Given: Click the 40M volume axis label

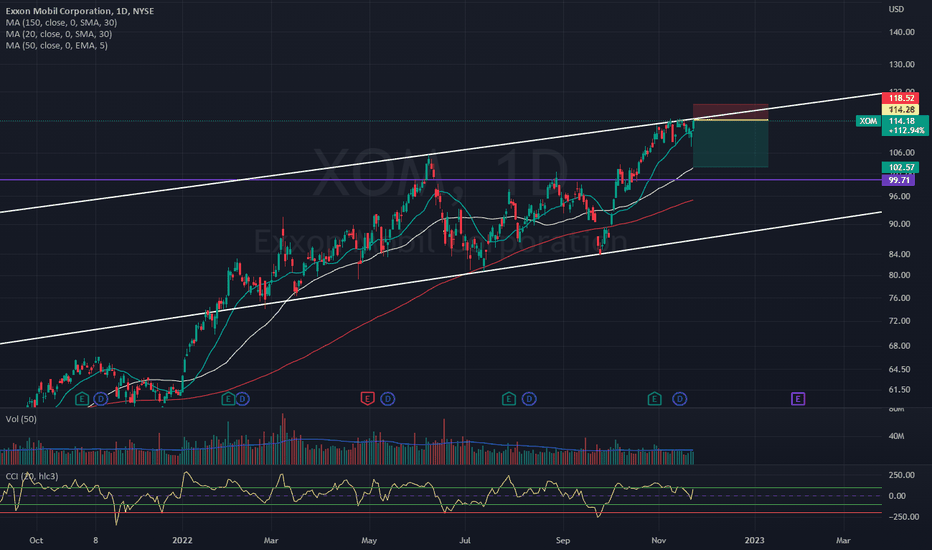Looking at the screenshot, I should [896, 436].
